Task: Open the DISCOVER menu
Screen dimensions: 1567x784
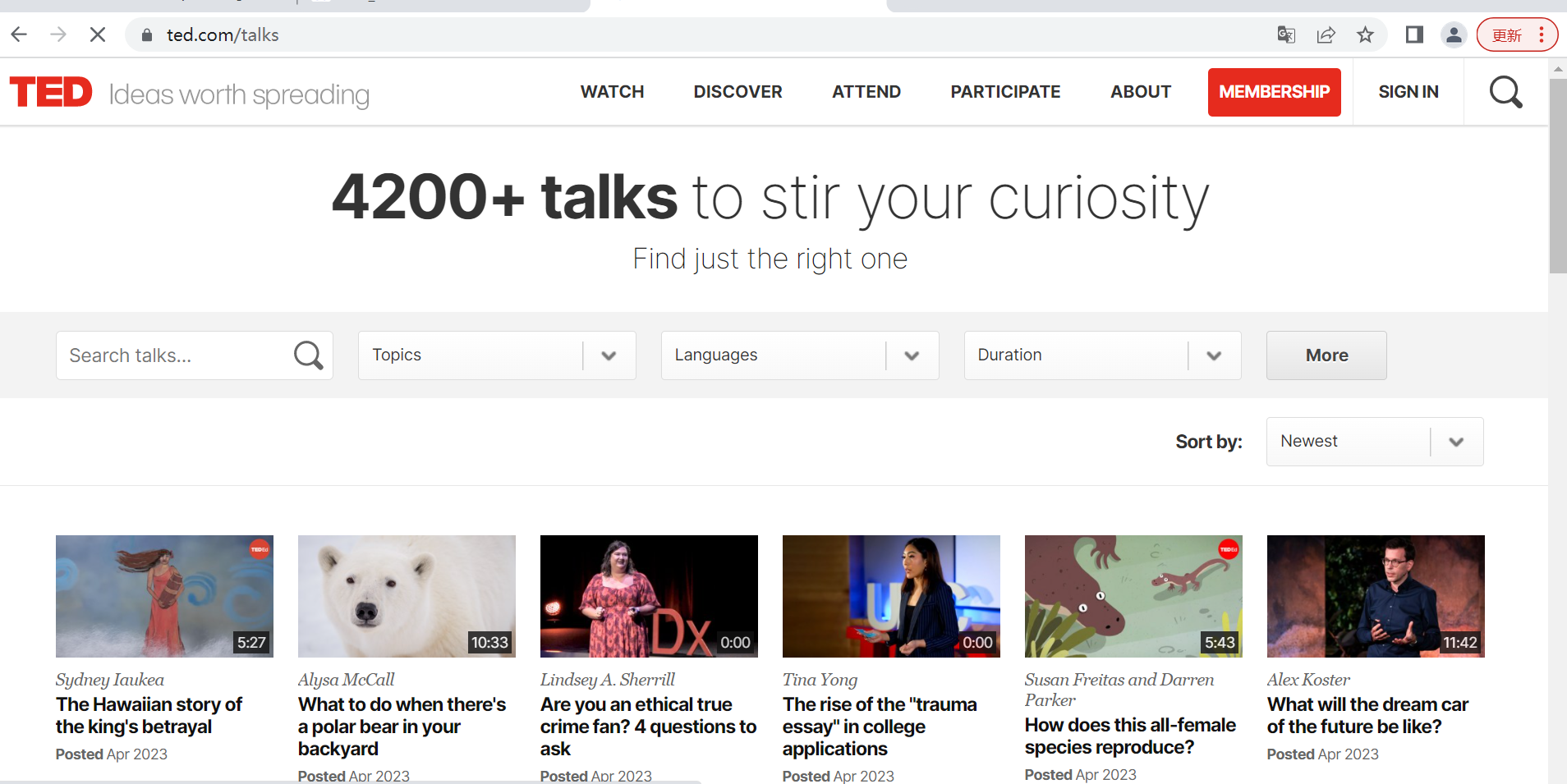Action: click(x=738, y=92)
